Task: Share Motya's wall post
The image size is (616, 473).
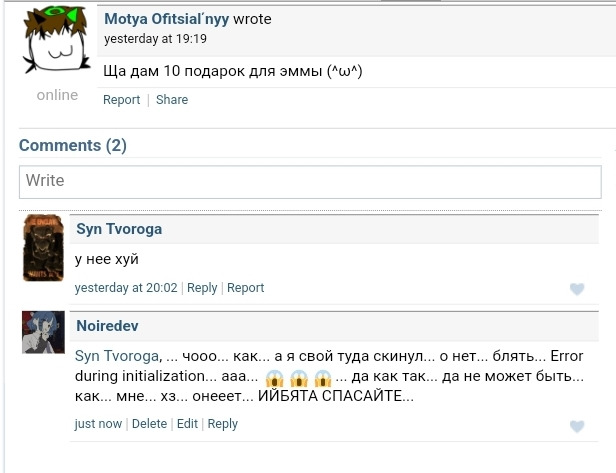Action: pyautogui.click(x=172, y=100)
